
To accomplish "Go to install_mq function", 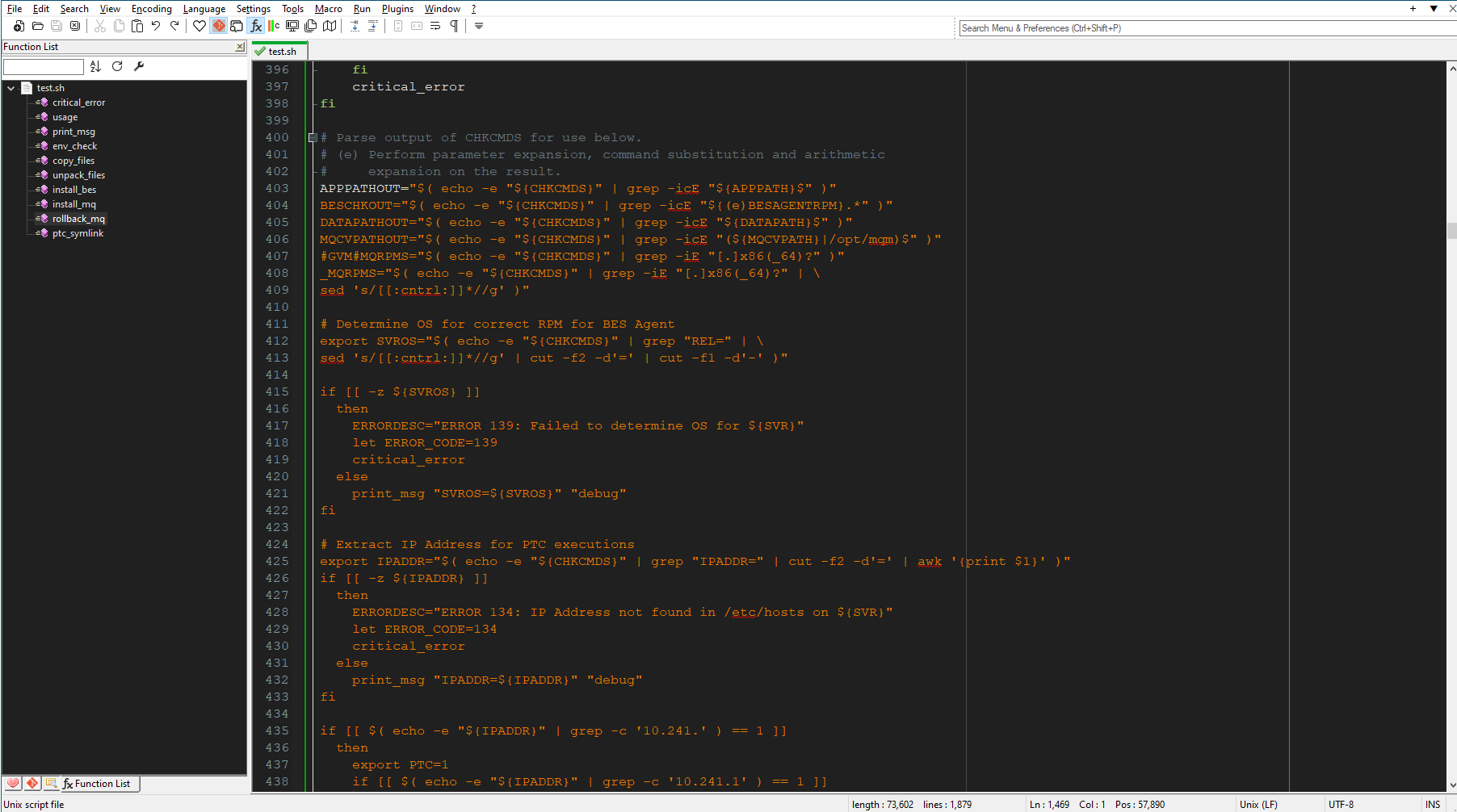I will point(74,204).
